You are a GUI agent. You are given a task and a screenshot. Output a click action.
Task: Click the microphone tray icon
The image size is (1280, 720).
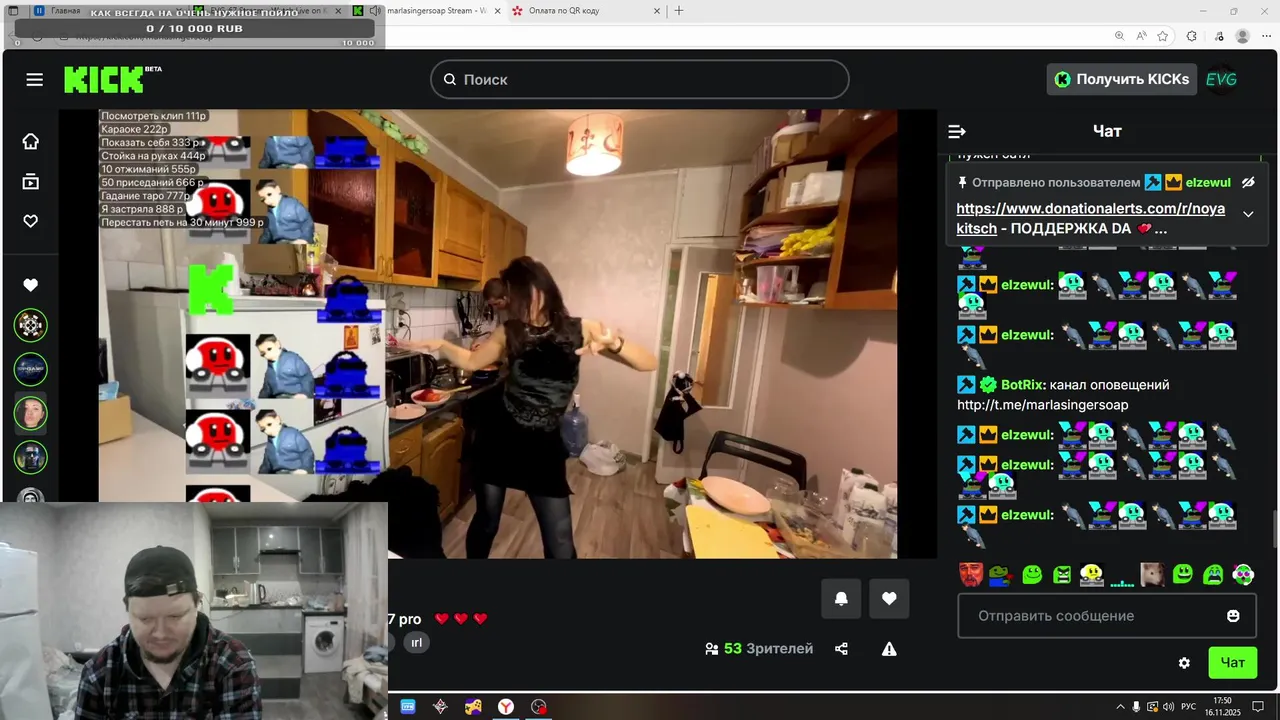(x=1136, y=706)
